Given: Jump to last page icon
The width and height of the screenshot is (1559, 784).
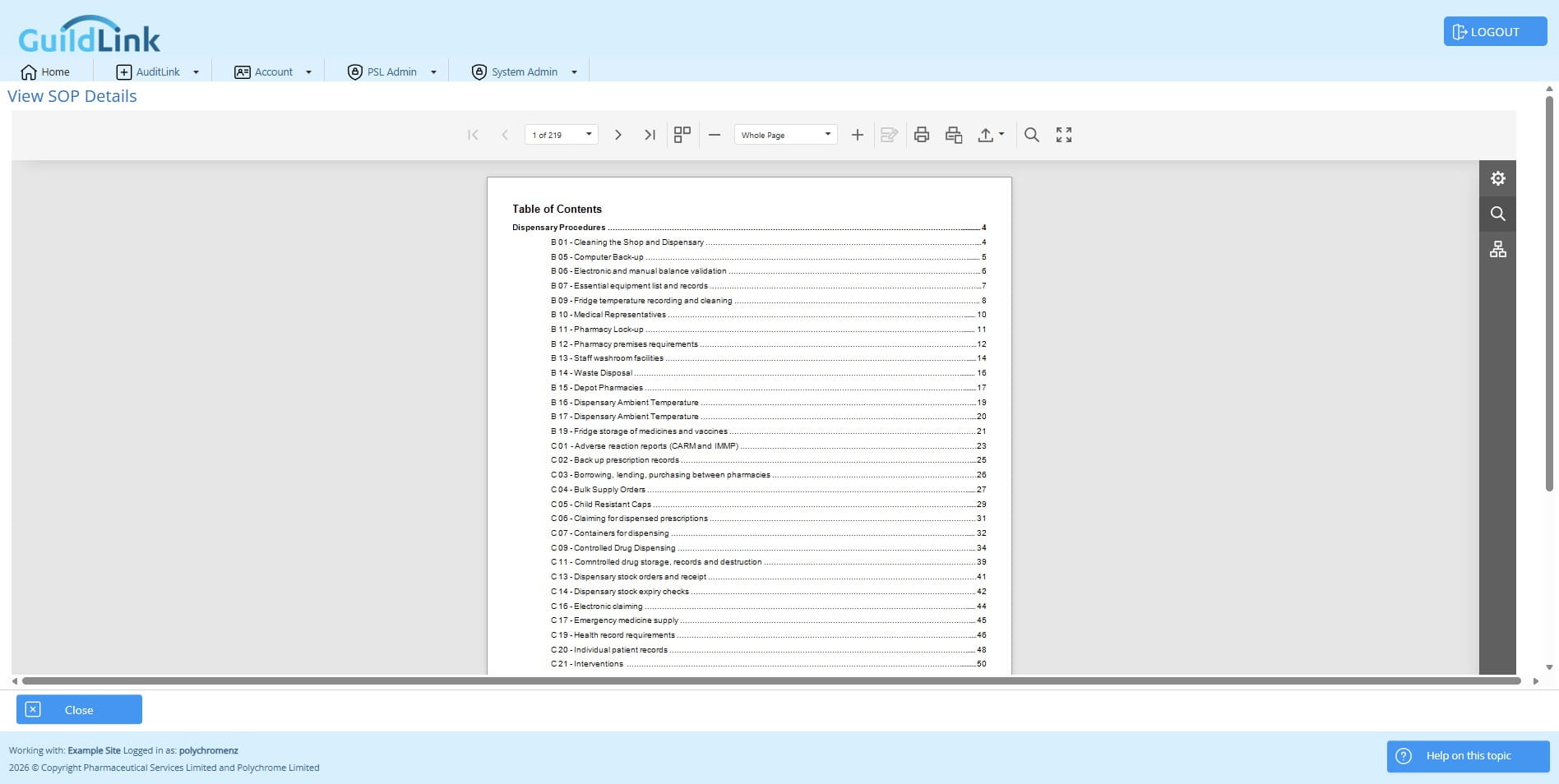Looking at the screenshot, I should coord(650,135).
